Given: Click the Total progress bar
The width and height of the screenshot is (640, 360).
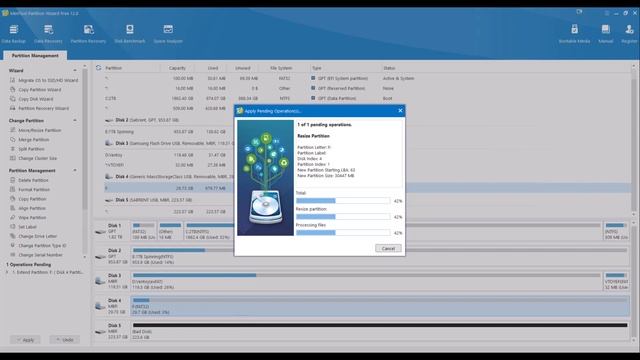Looking at the screenshot, I should click(343, 201).
